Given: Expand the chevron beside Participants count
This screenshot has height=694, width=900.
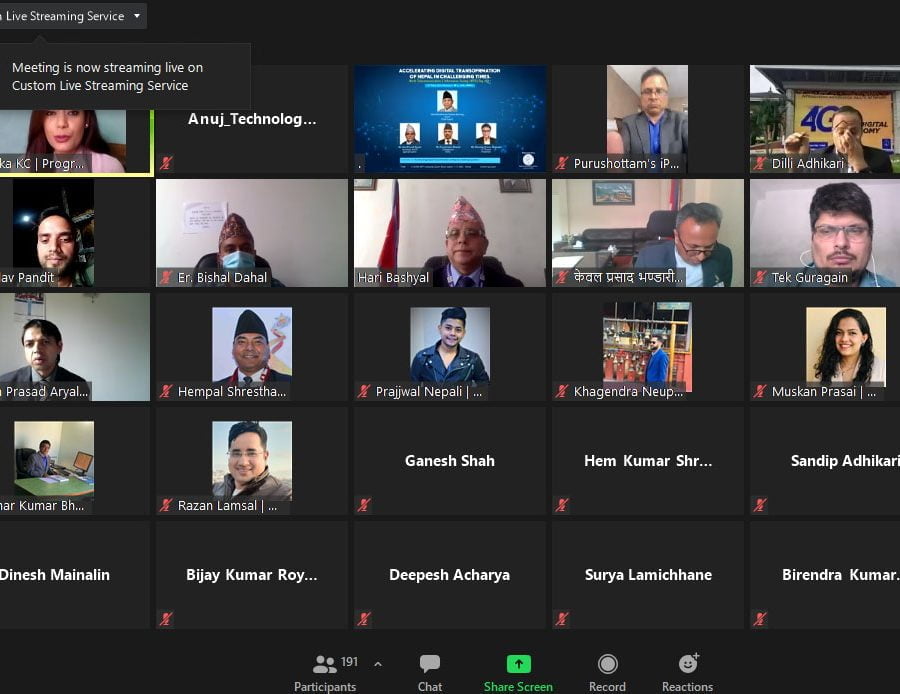Looking at the screenshot, I should point(378,663).
